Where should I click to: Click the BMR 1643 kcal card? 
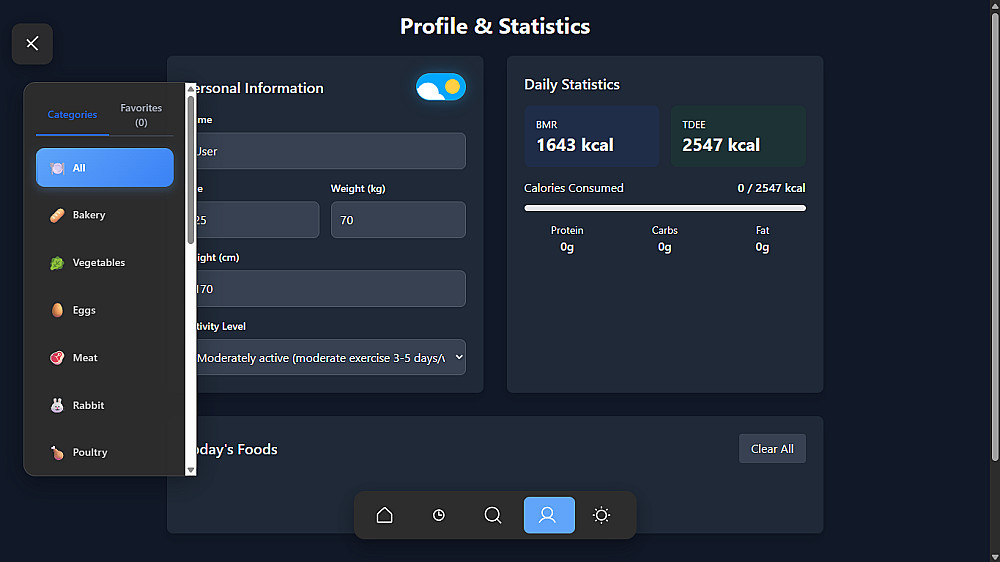pyautogui.click(x=592, y=137)
